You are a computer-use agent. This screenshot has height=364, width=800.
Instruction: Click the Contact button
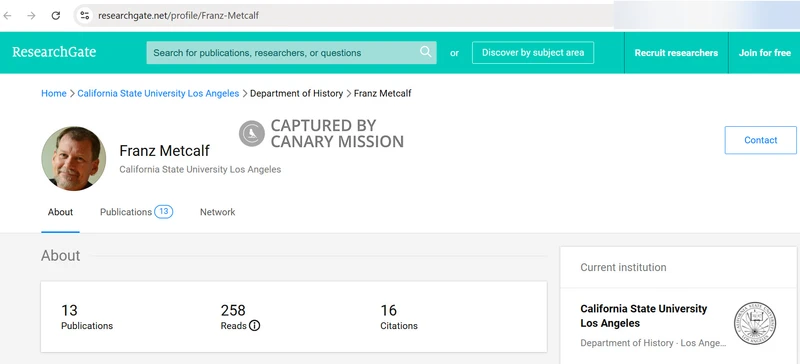click(760, 140)
